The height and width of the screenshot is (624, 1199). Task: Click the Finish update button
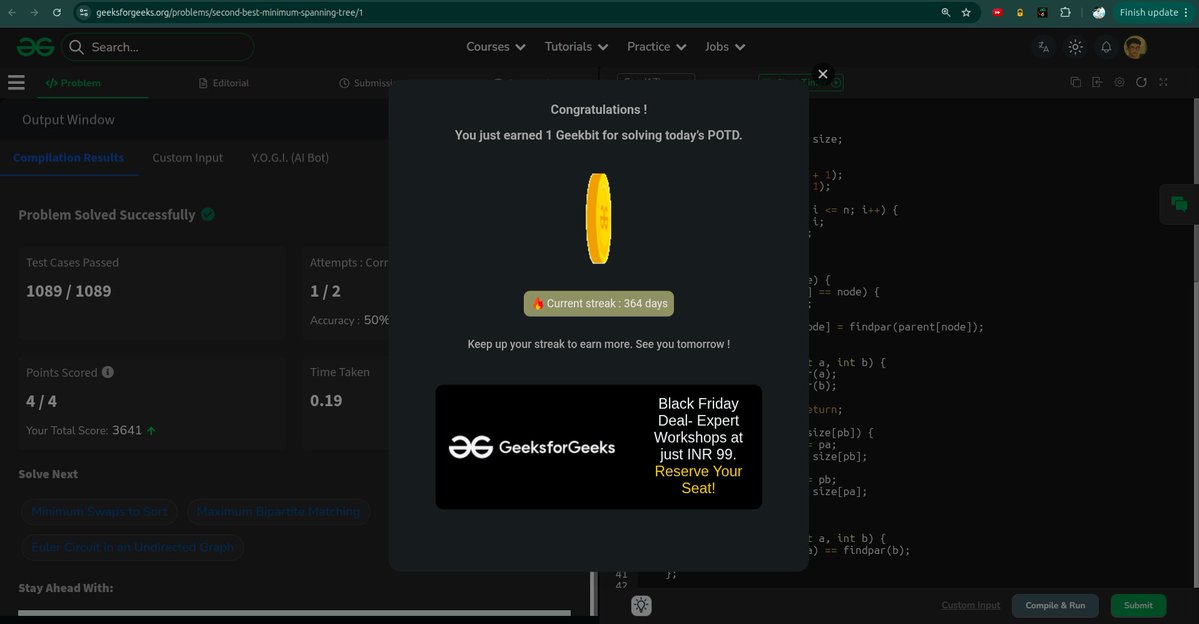[1149, 12]
